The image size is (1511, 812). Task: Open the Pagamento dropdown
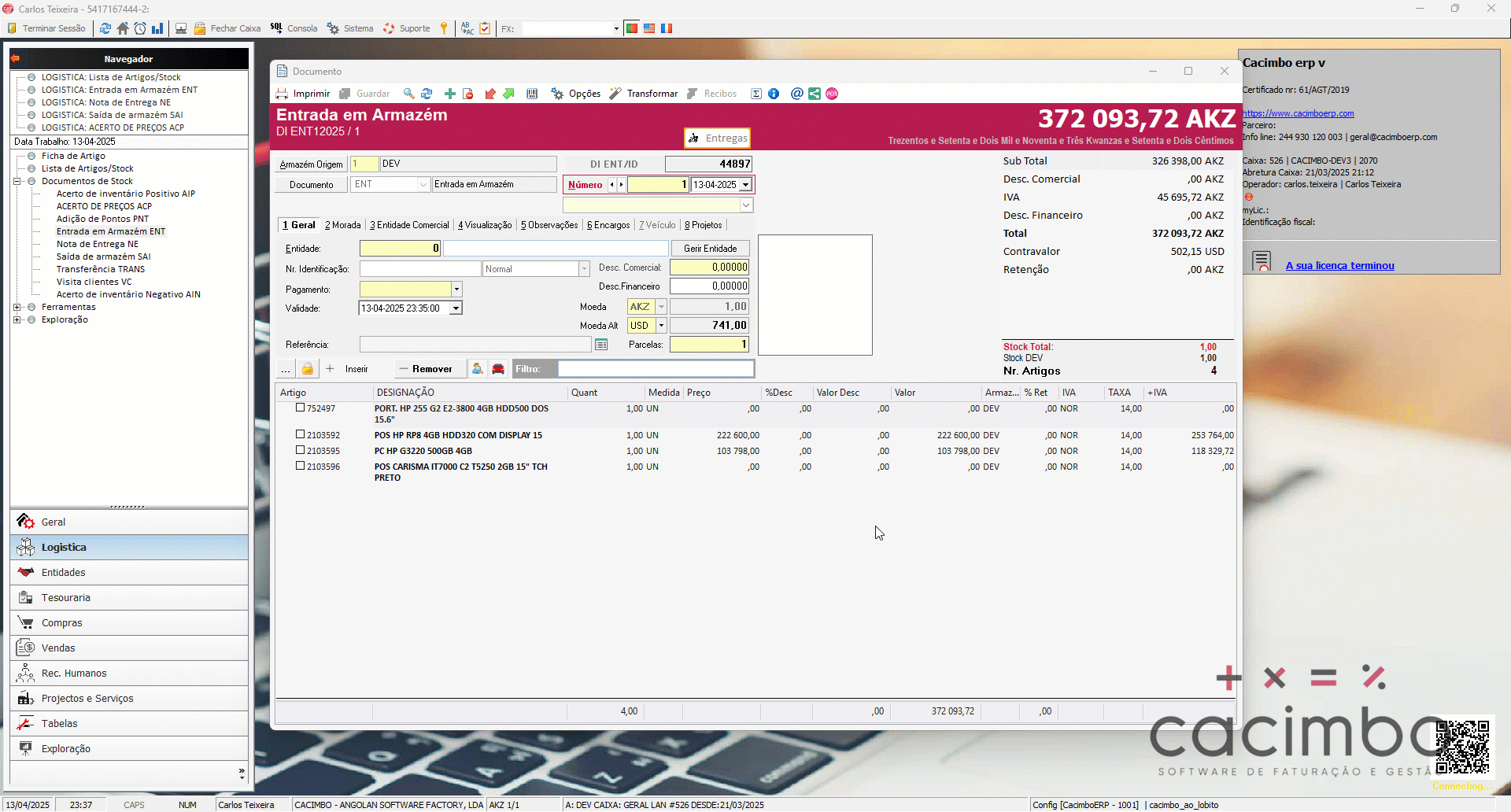456,290
